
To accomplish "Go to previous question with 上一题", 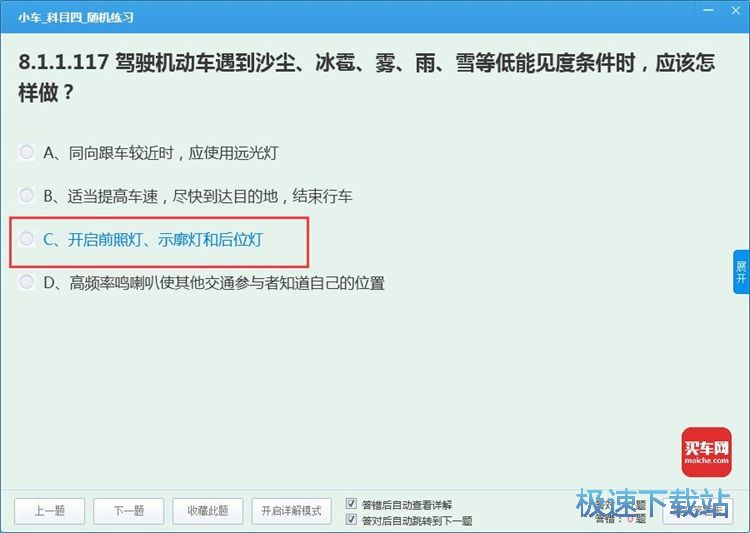I will tap(50, 511).
